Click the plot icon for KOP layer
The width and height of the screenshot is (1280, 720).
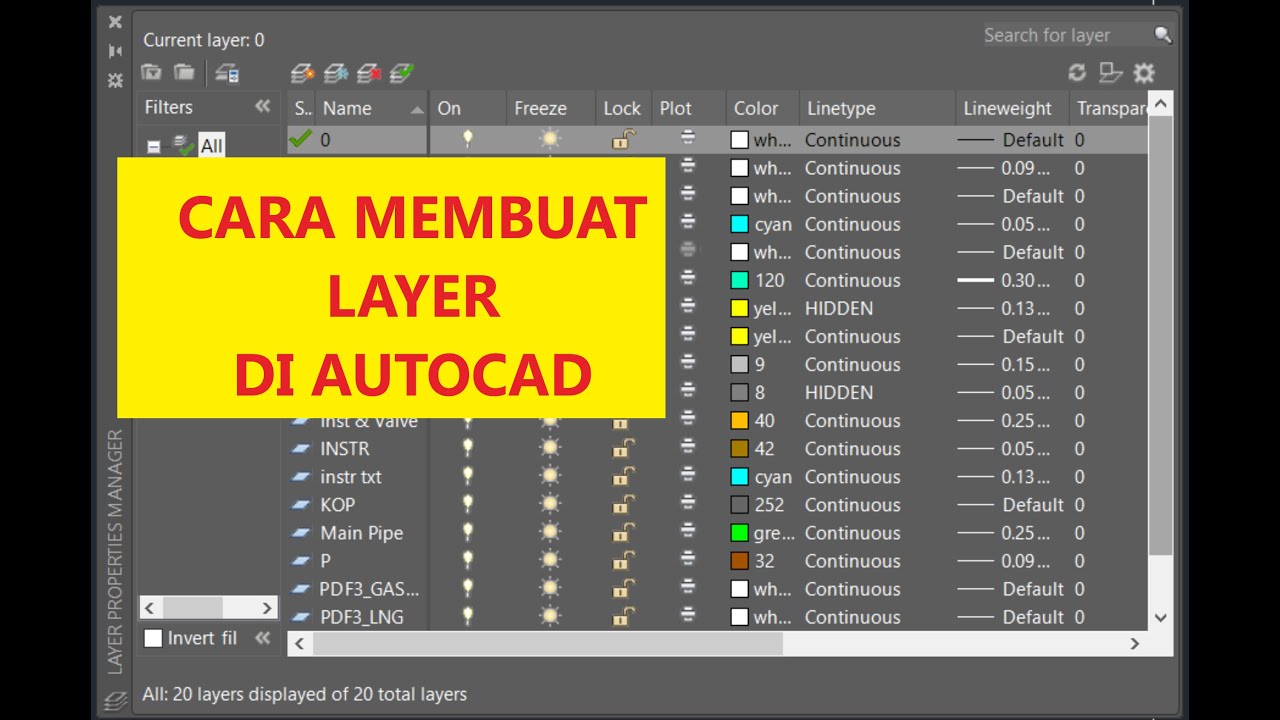688,504
